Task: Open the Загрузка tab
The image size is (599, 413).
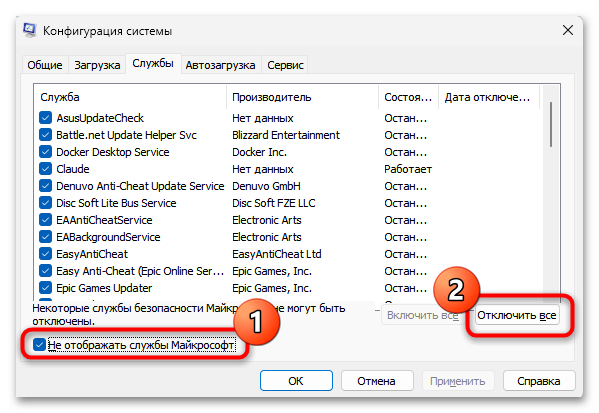Action: pyautogui.click(x=97, y=65)
